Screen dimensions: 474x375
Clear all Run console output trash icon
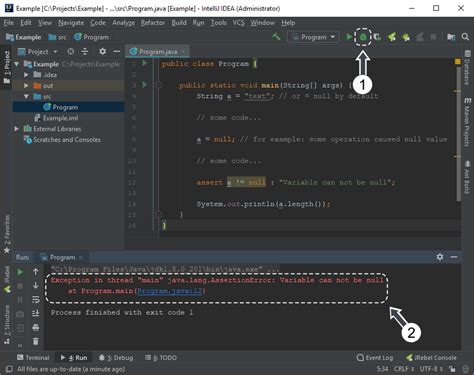tap(36, 341)
